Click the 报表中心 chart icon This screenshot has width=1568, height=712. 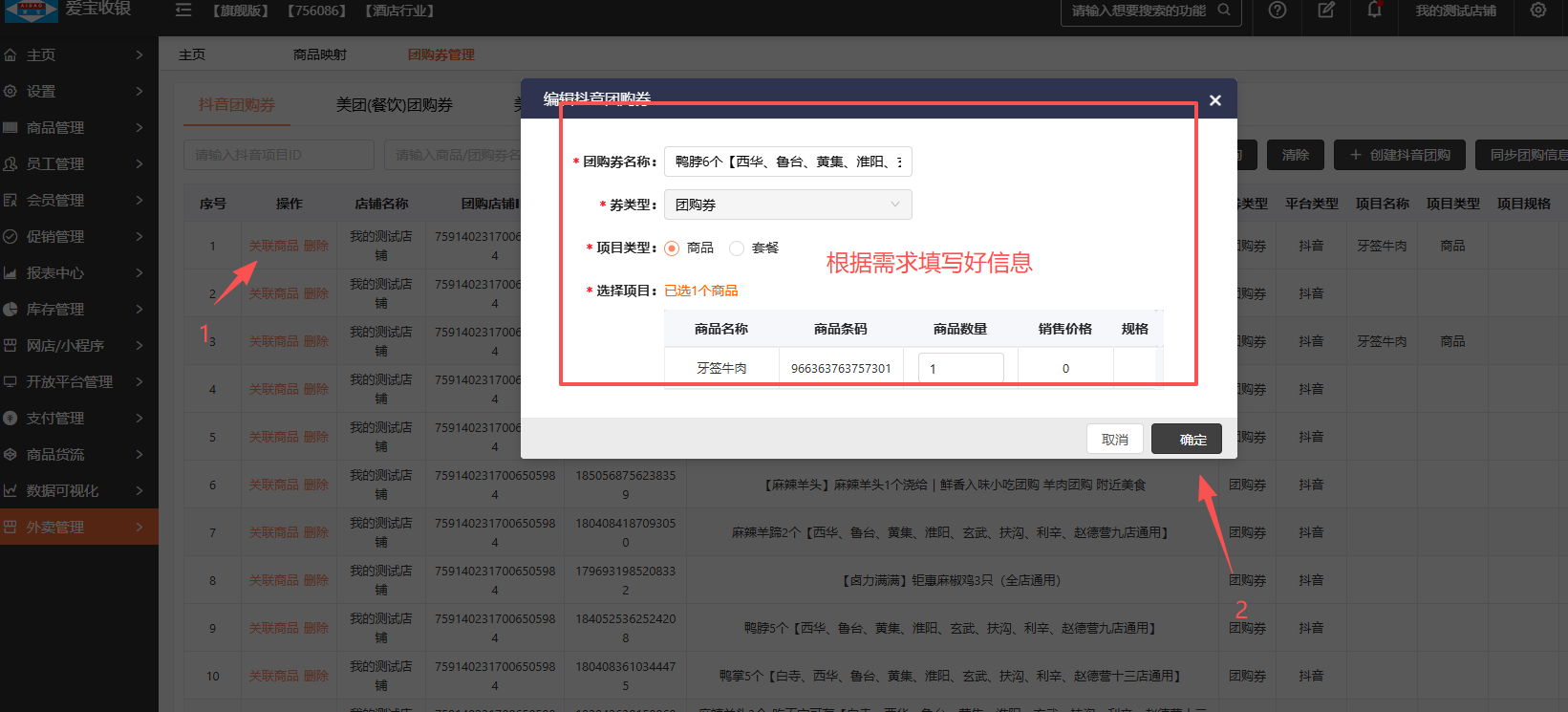coord(11,273)
